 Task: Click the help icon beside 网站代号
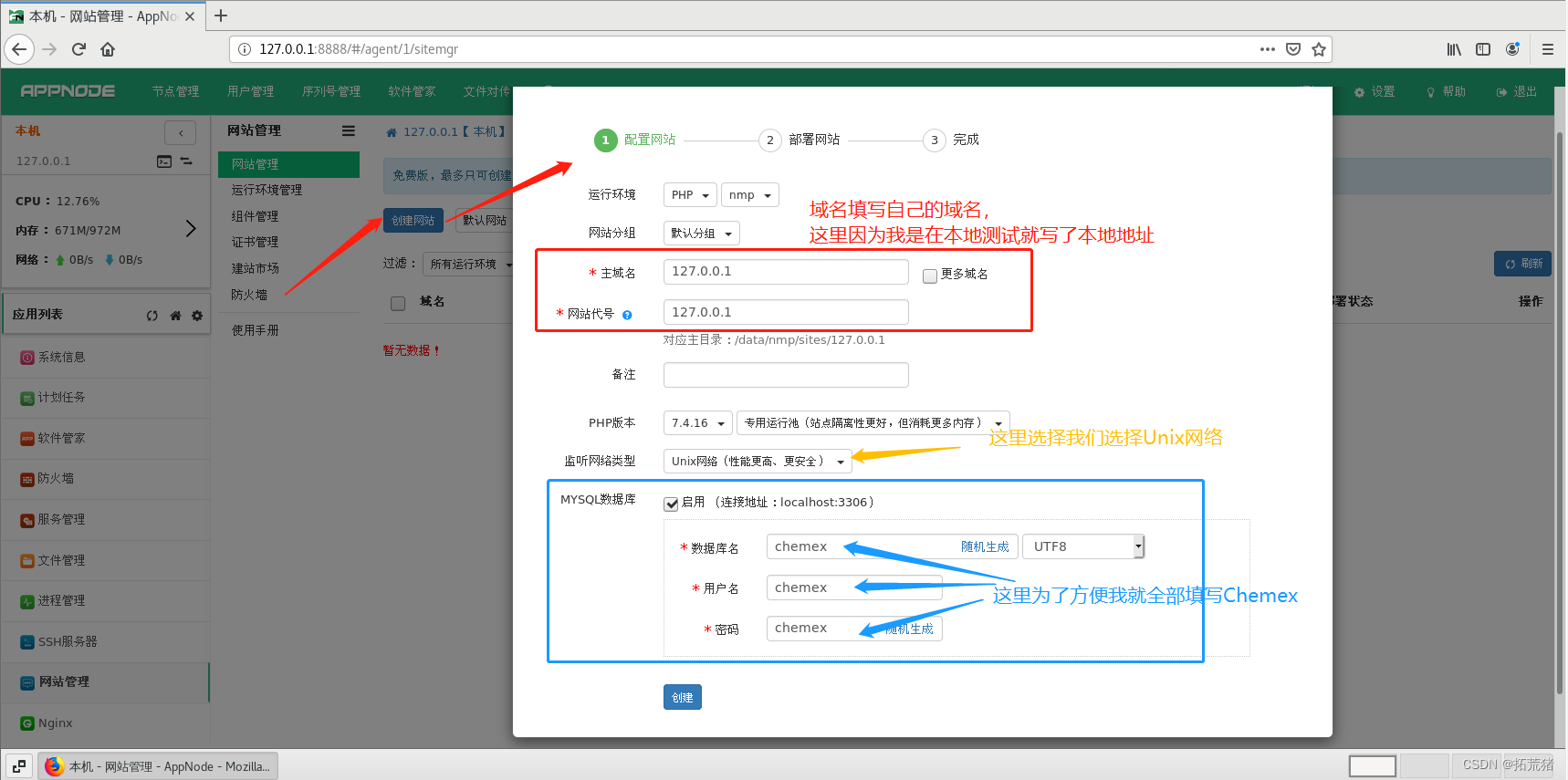627,315
